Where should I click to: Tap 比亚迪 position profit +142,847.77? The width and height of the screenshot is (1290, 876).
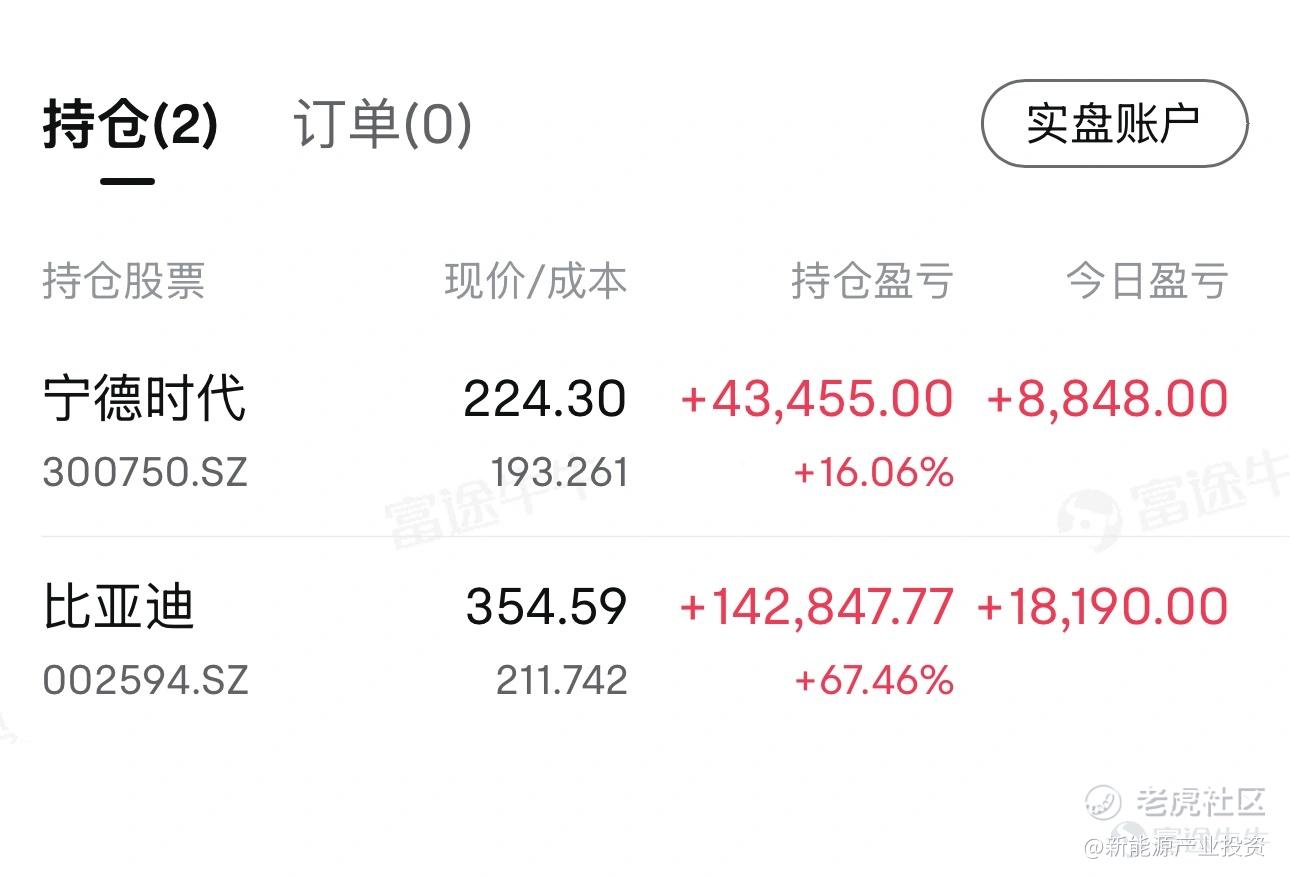[816, 607]
